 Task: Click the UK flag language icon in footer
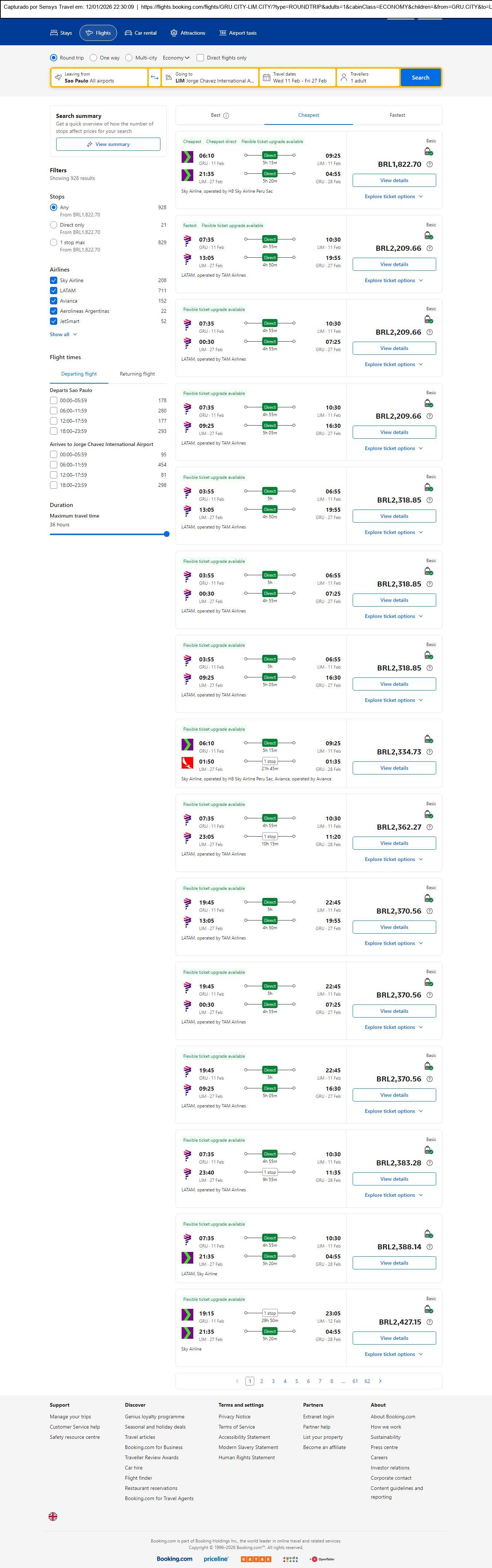pos(53,1516)
